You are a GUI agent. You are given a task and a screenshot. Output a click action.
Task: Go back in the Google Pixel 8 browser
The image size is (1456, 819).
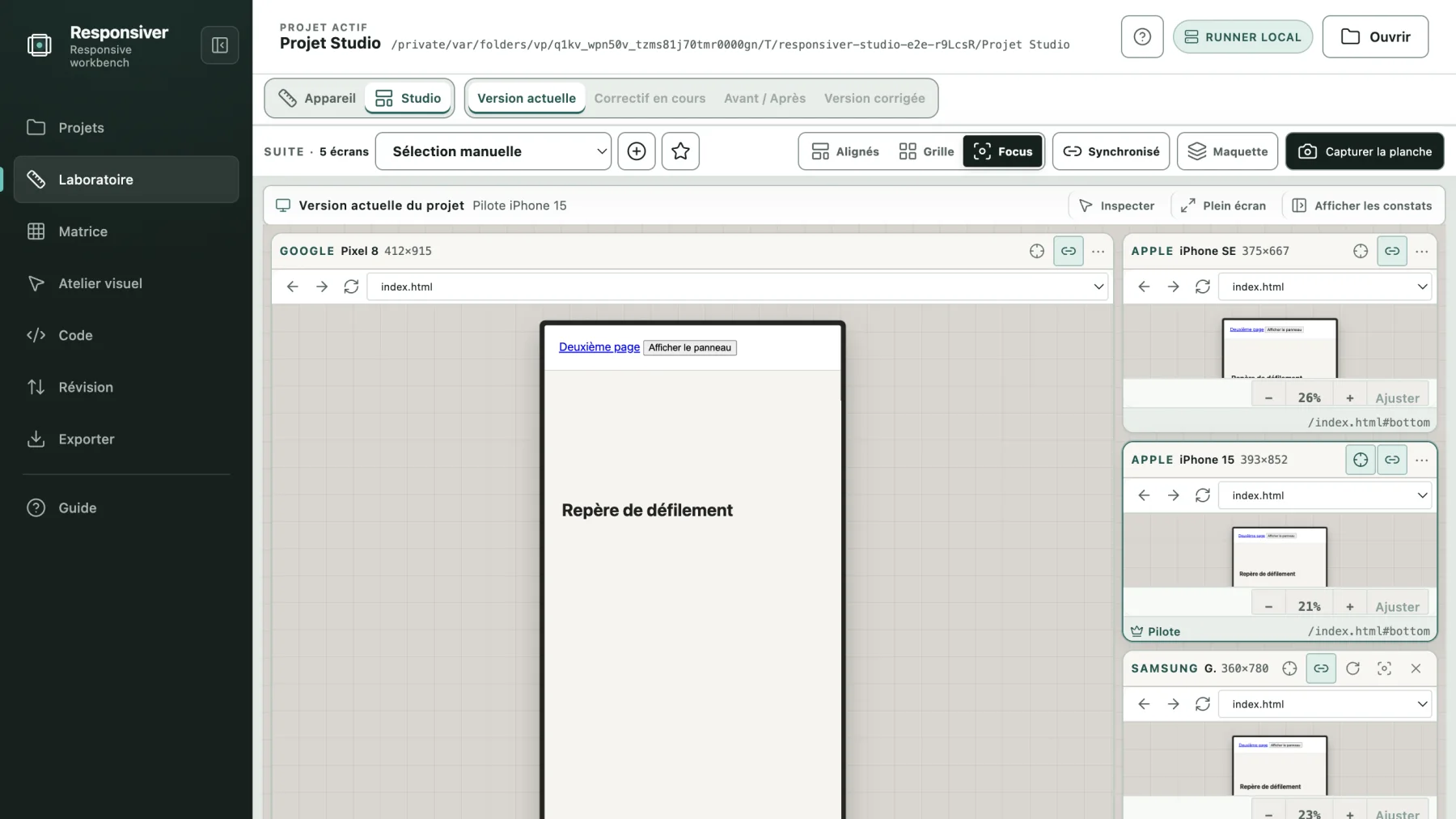coord(293,286)
